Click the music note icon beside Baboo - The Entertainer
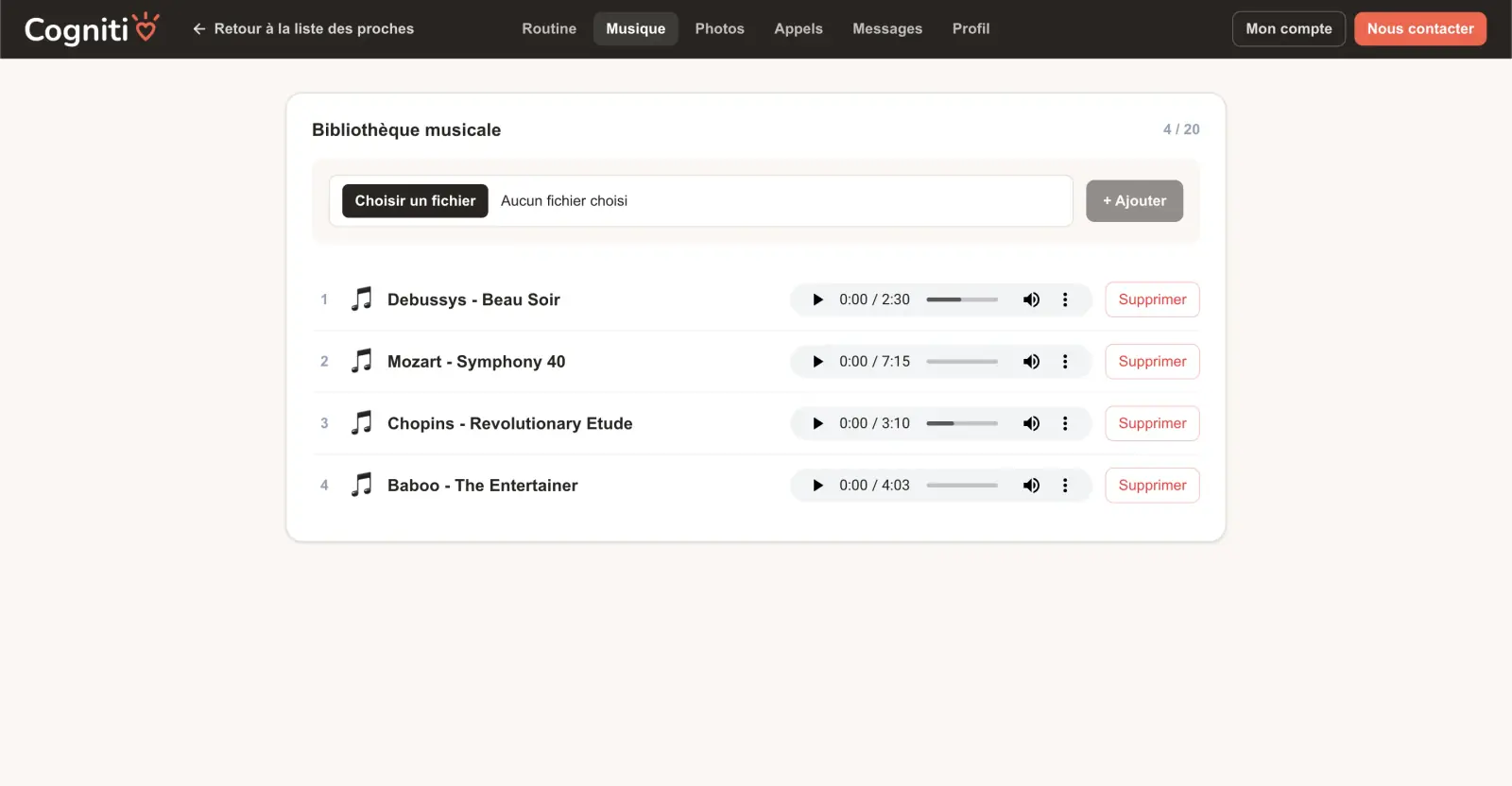This screenshot has height=786, width=1512. coord(361,485)
